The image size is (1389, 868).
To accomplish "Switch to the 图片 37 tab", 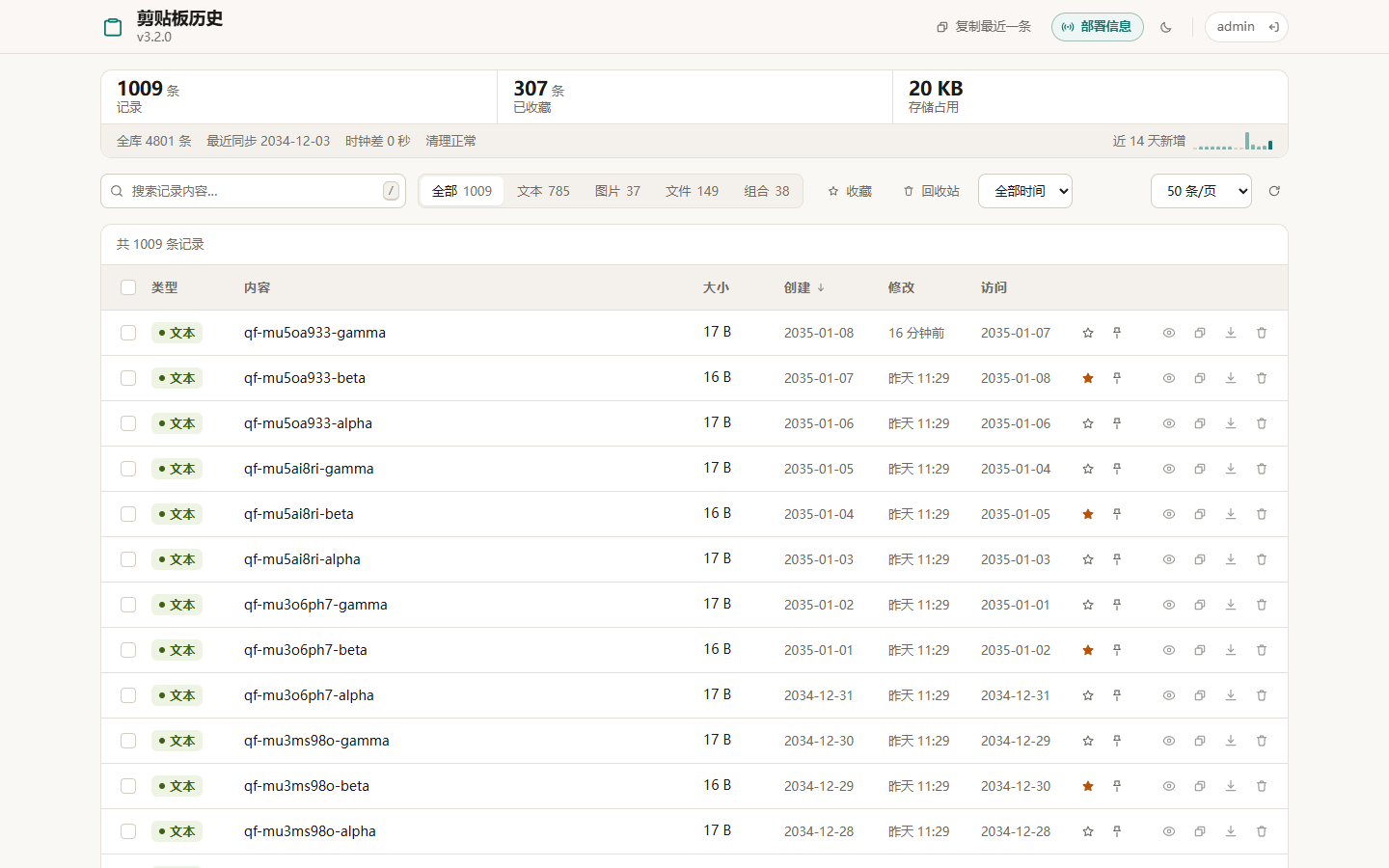I will (x=617, y=191).
